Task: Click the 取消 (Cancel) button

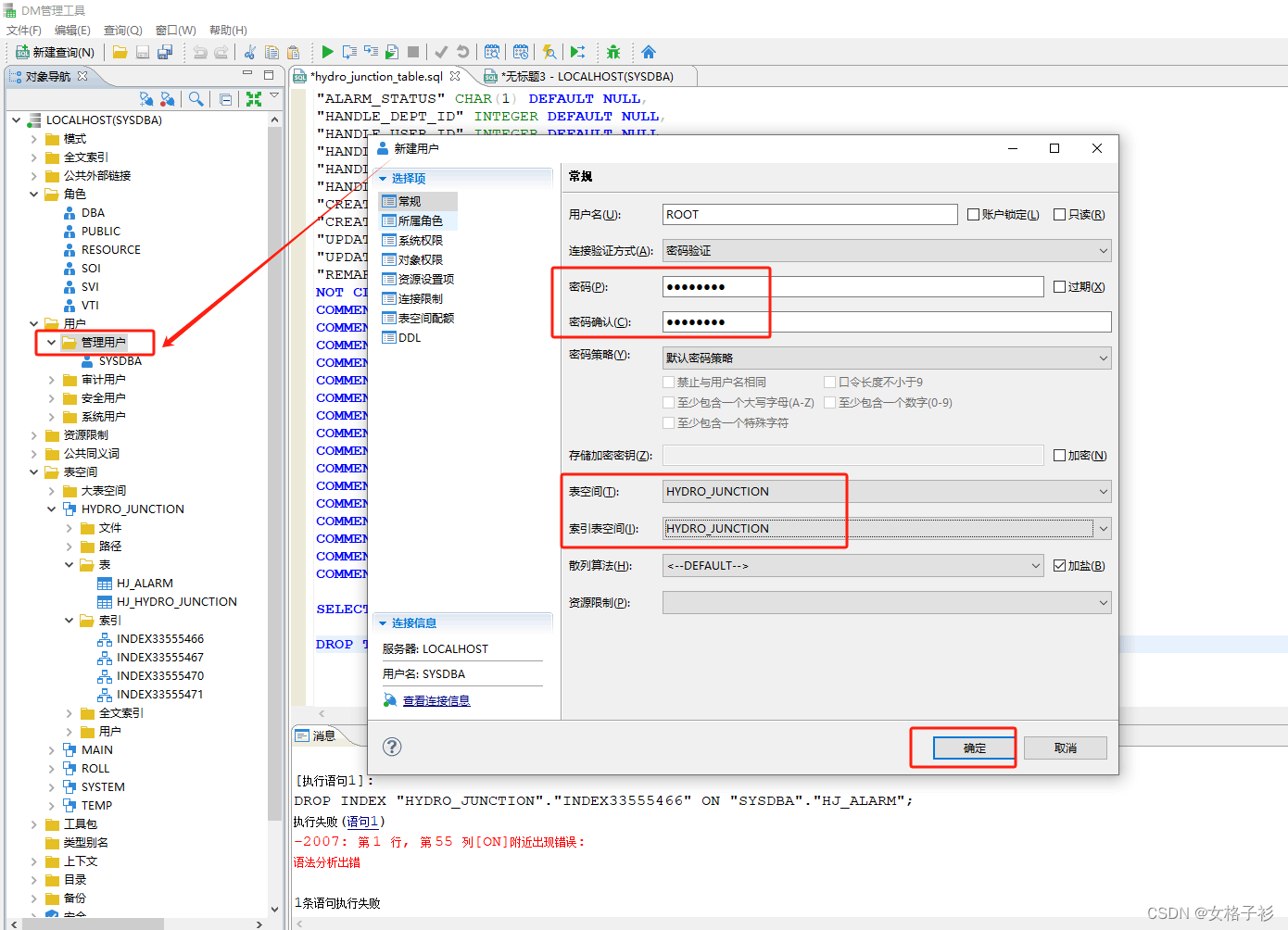Action: pos(1066,748)
